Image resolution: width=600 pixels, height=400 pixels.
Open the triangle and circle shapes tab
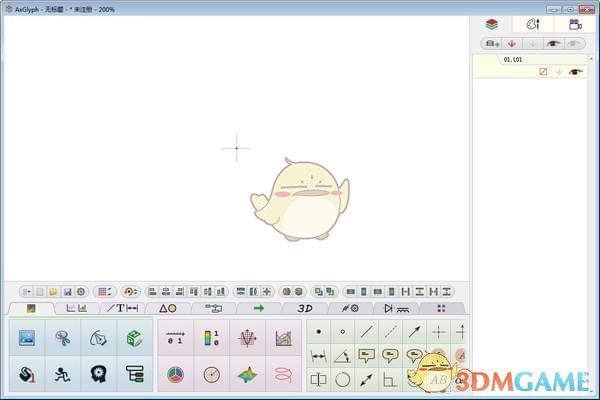click(x=168, y=308)
